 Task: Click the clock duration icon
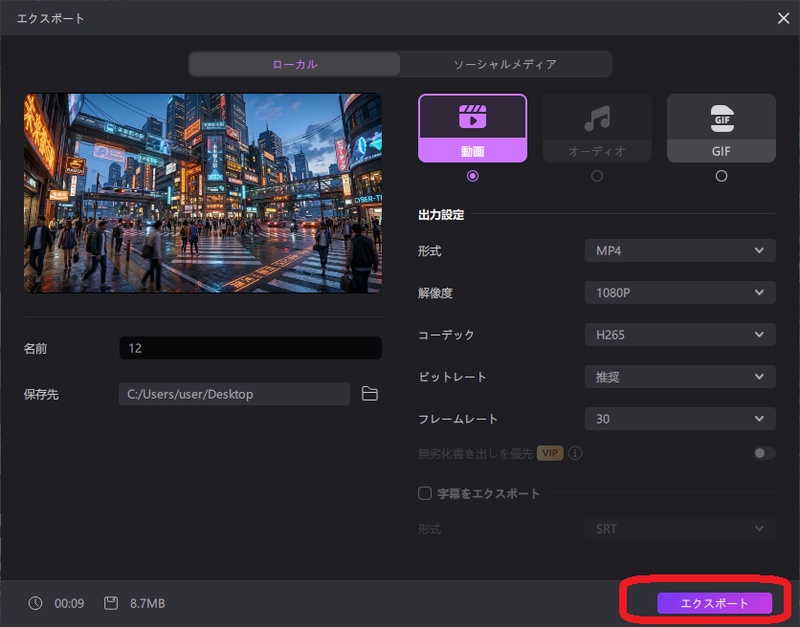pos(35,603)
